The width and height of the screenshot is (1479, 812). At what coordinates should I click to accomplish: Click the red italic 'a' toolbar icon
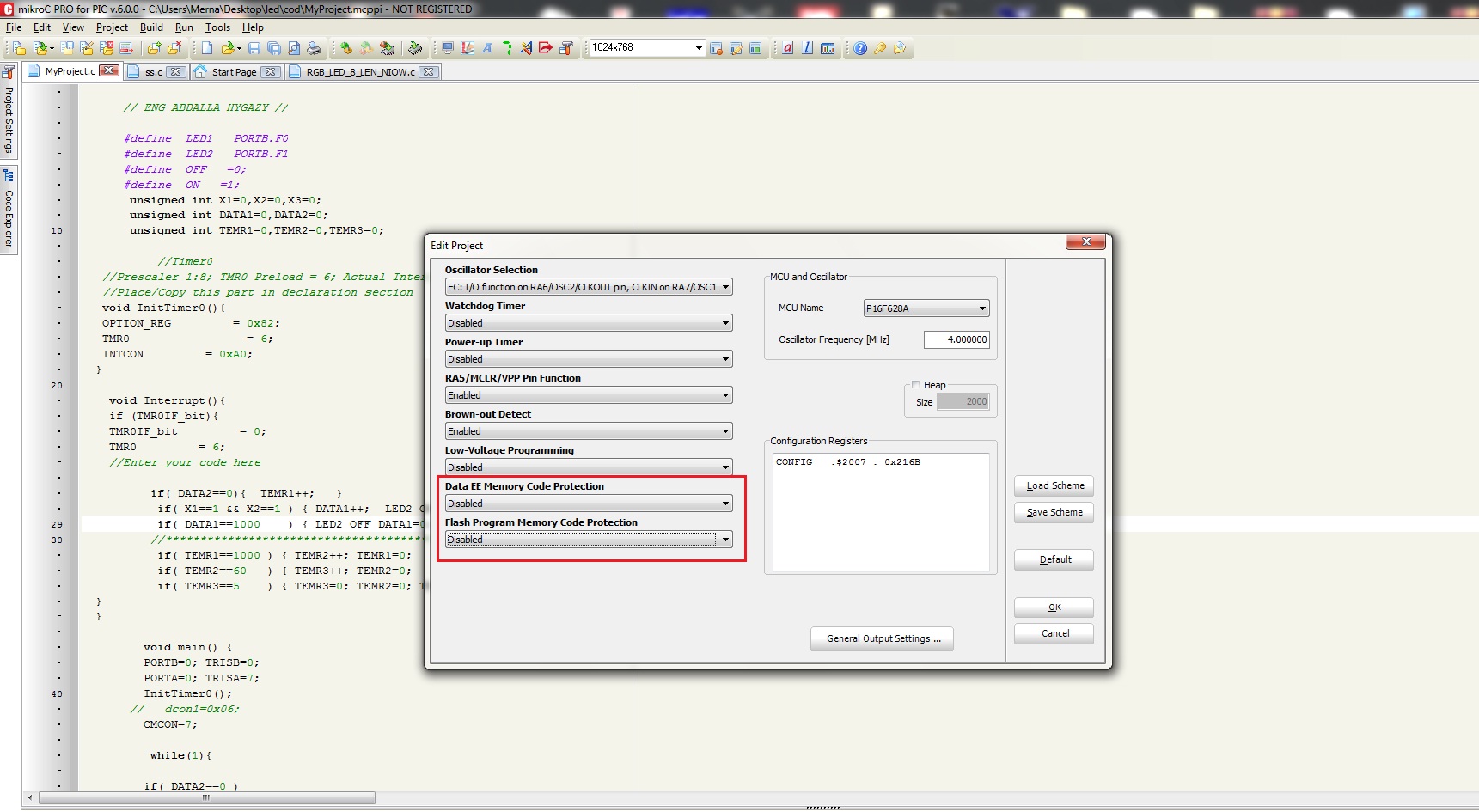click(x=788, y=48)
